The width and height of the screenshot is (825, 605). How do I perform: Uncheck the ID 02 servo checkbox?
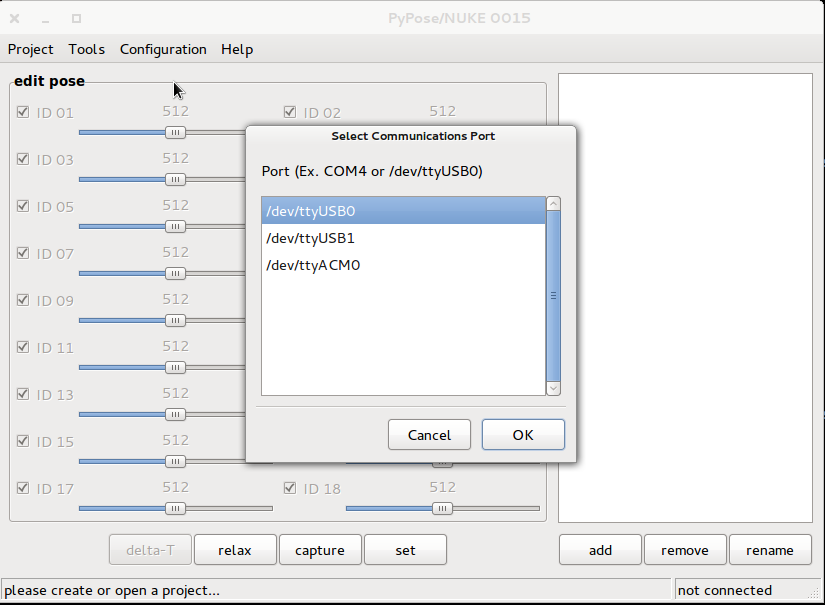[x=290, y=113]
